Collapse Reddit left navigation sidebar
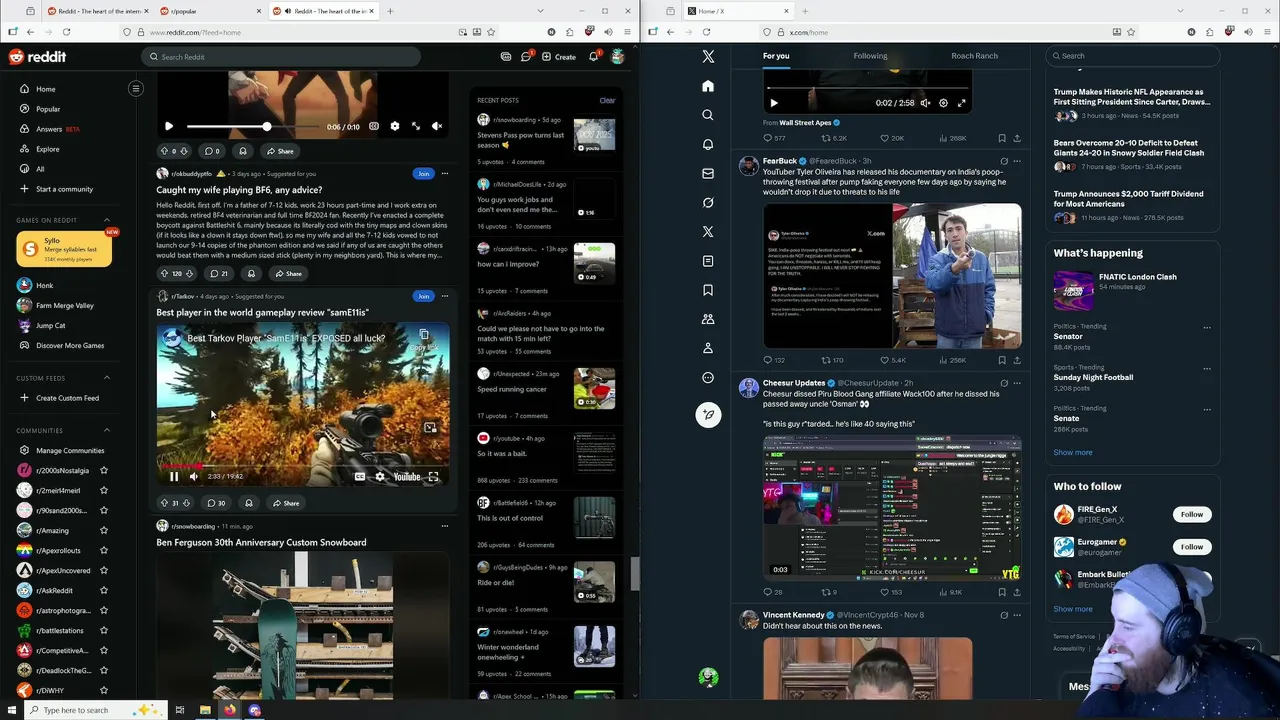 click(x=136, y=88)
